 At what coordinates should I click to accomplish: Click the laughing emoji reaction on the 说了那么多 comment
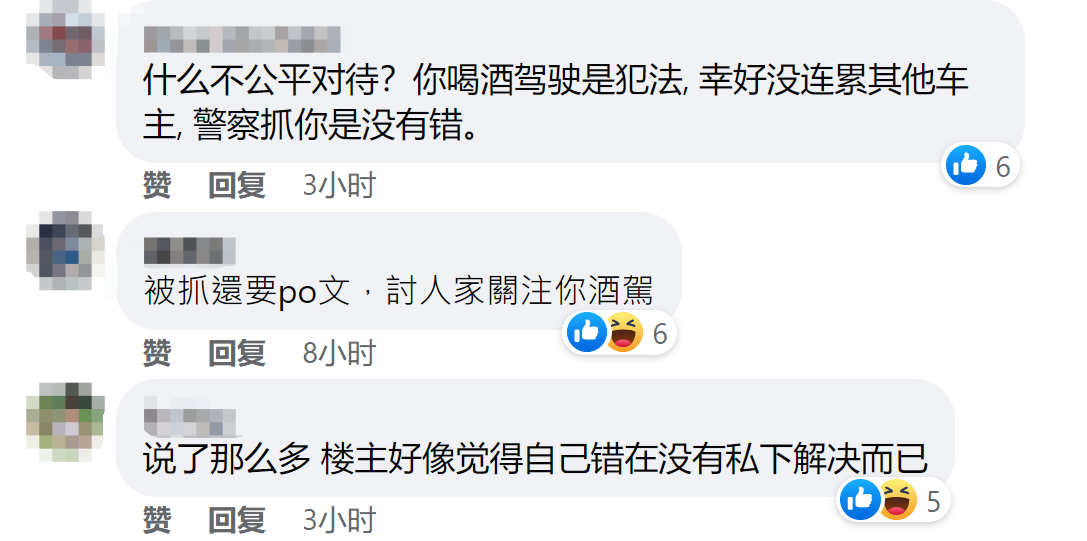tap(898, 499)
